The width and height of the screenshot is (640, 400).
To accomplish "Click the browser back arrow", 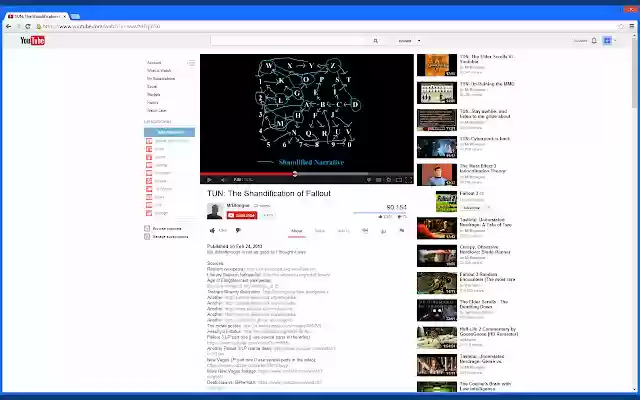I will (9, 26).
